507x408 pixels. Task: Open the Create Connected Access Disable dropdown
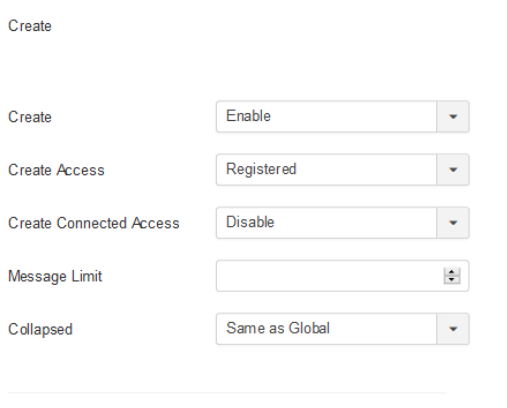tap(343, 223)
